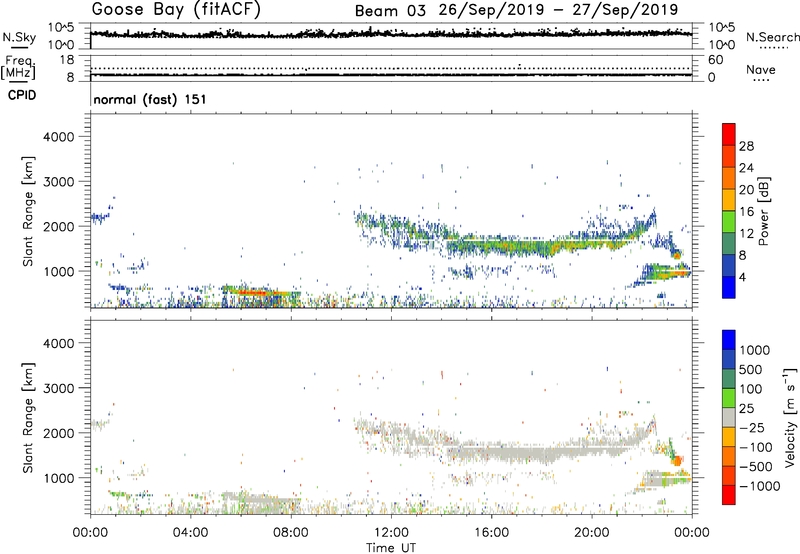Click the 500 label on Velocity colorbar
This screenshot has width=800, height=554.
(751, 369)
